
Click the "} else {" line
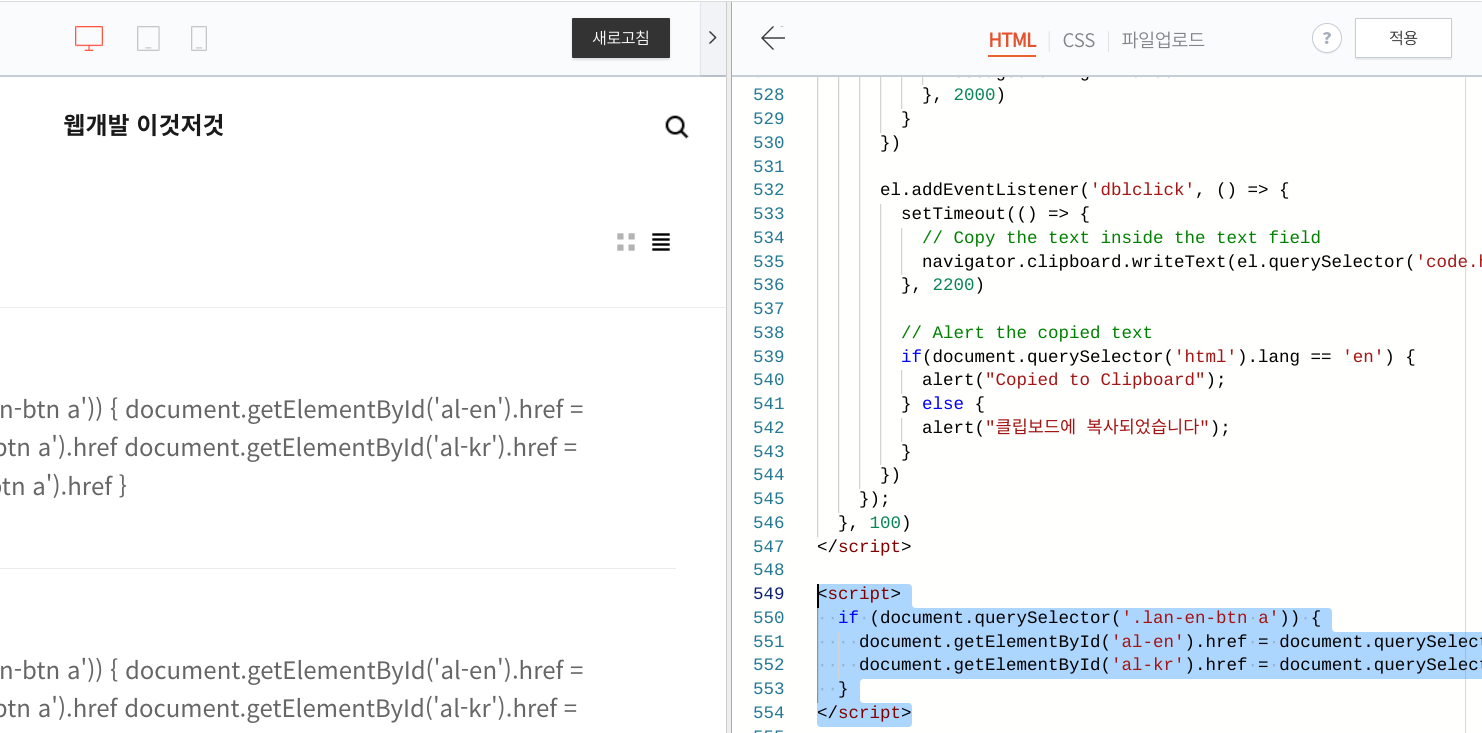pos(943,404)
